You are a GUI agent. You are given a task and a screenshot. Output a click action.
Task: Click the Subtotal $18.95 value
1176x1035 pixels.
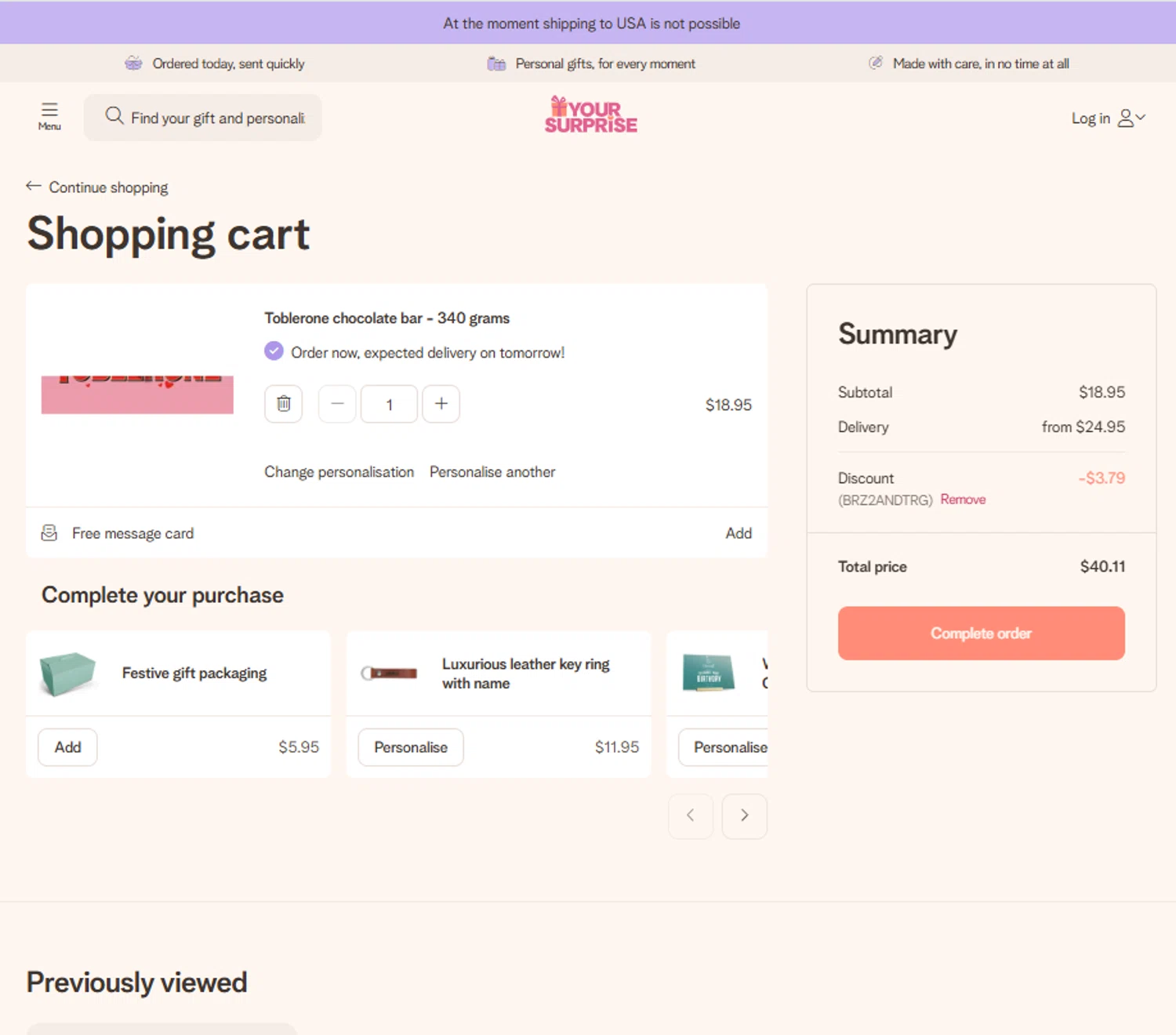click(1102, 392)
